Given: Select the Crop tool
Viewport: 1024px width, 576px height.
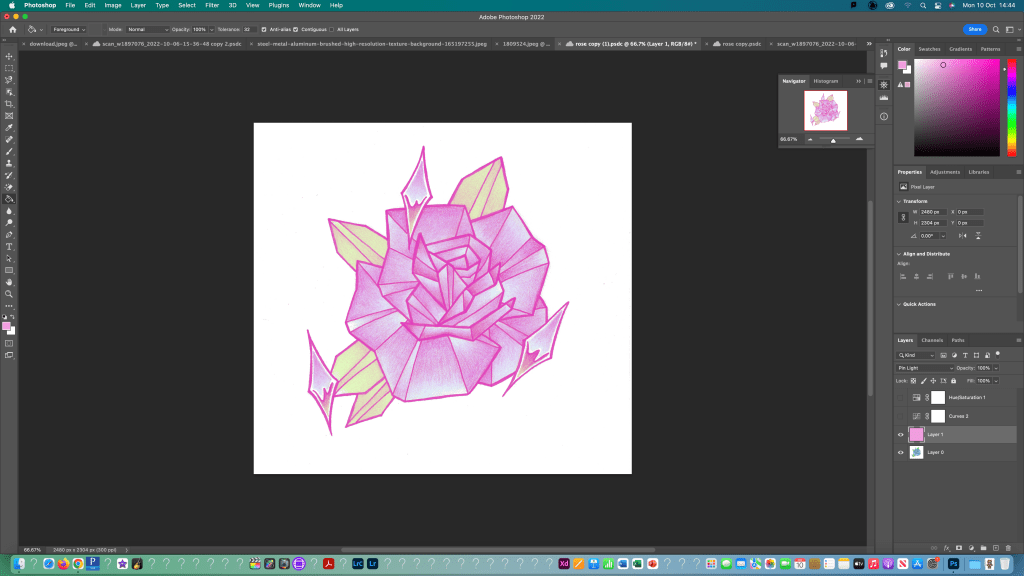Looking at the screenshot, I should tap(9, 104).
